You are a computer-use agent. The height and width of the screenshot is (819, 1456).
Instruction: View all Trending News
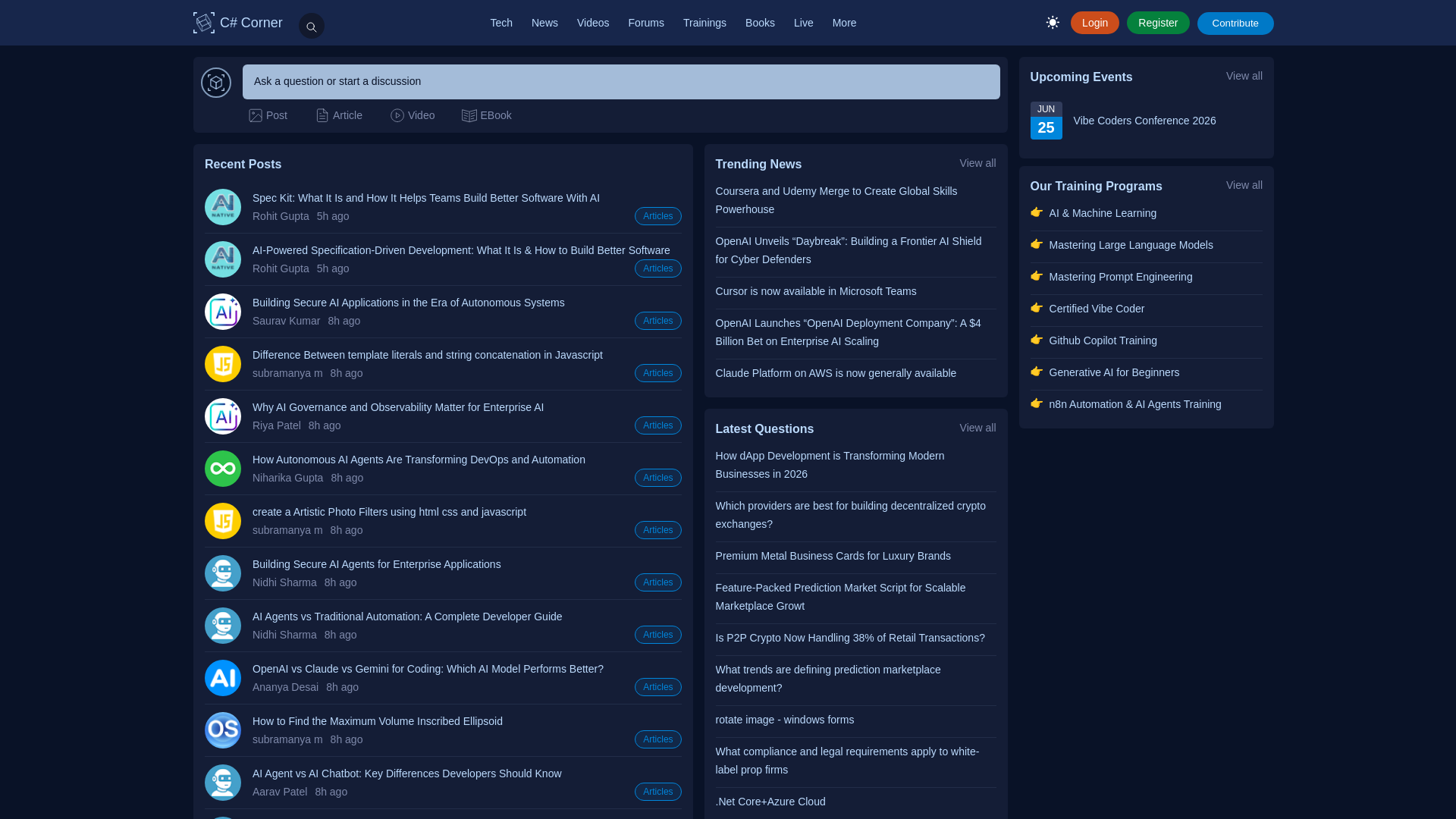click(x=977, y=163)
